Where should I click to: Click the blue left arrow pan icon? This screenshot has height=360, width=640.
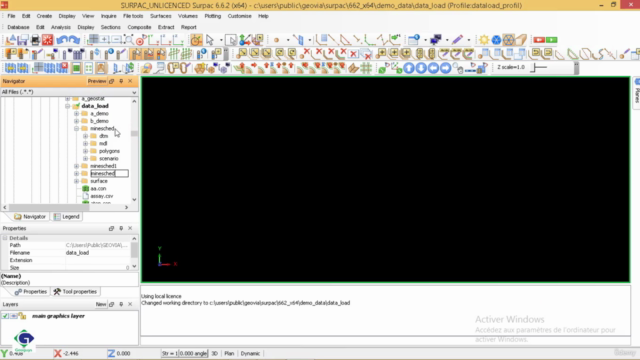[433, 68]
